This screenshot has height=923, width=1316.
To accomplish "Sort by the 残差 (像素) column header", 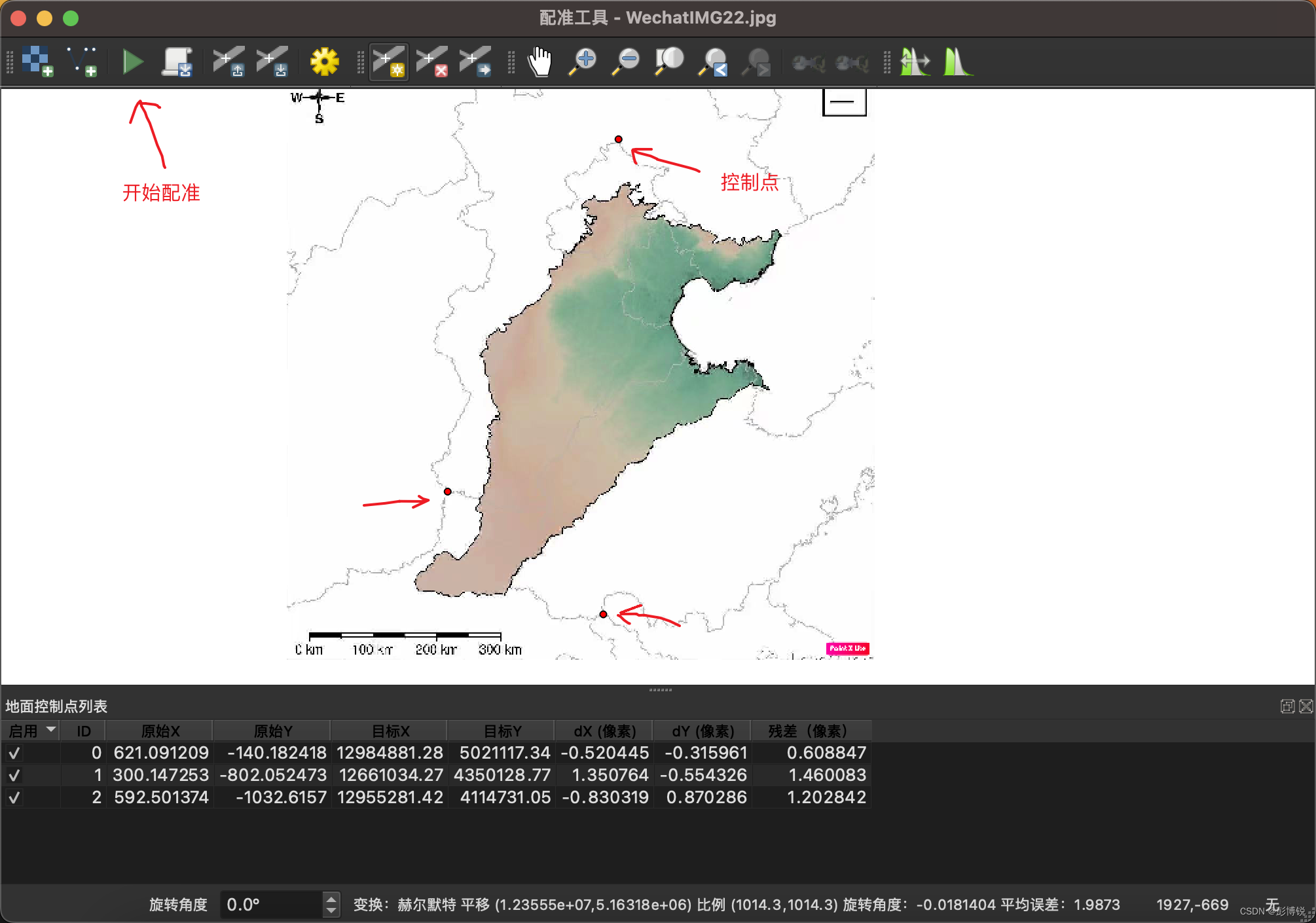I will coord(811,731).
